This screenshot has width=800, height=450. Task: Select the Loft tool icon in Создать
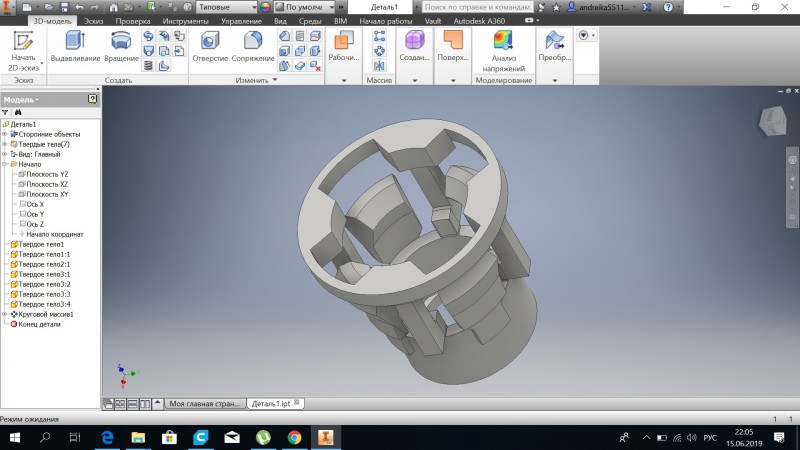point(148,51)
